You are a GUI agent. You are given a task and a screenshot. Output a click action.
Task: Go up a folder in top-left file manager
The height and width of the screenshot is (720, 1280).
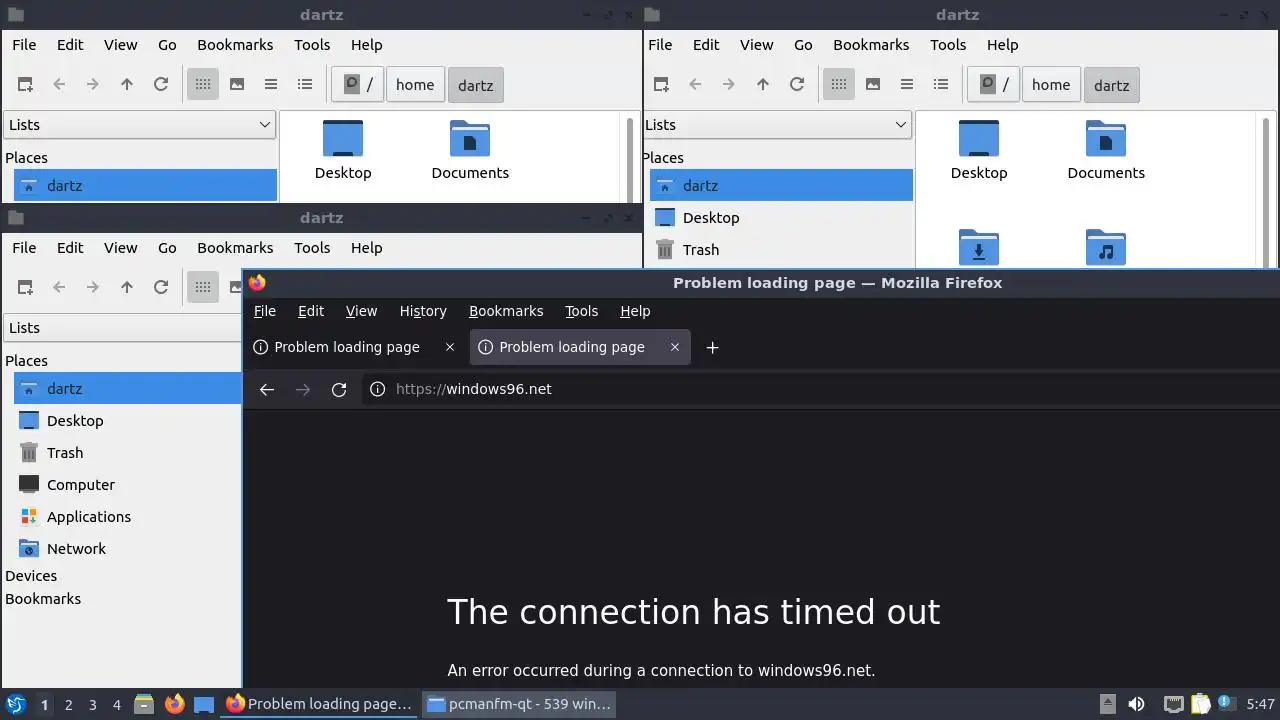(x=127, y=85)
